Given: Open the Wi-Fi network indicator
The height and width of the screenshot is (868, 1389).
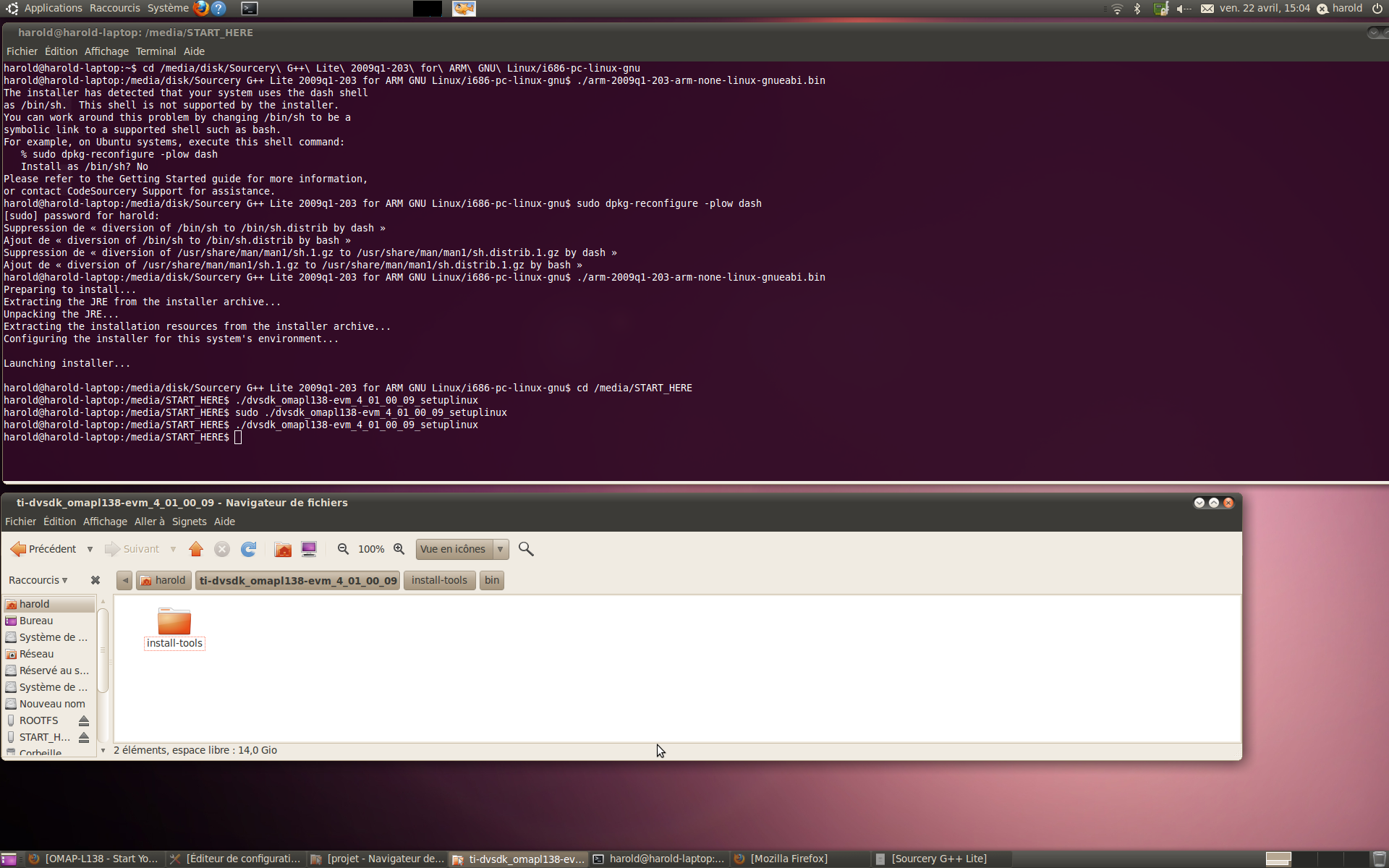Looking at the screenshot, I should coord(1117,9).
